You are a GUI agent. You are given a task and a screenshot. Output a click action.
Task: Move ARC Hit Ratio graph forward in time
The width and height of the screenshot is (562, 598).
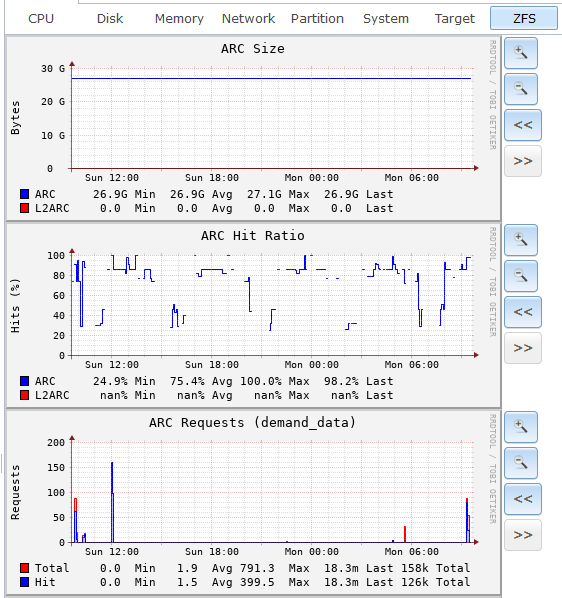click(523, 348)
